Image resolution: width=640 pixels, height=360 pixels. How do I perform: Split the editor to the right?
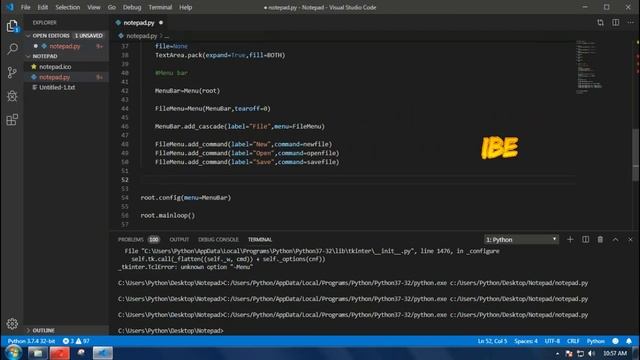point(616,23)
